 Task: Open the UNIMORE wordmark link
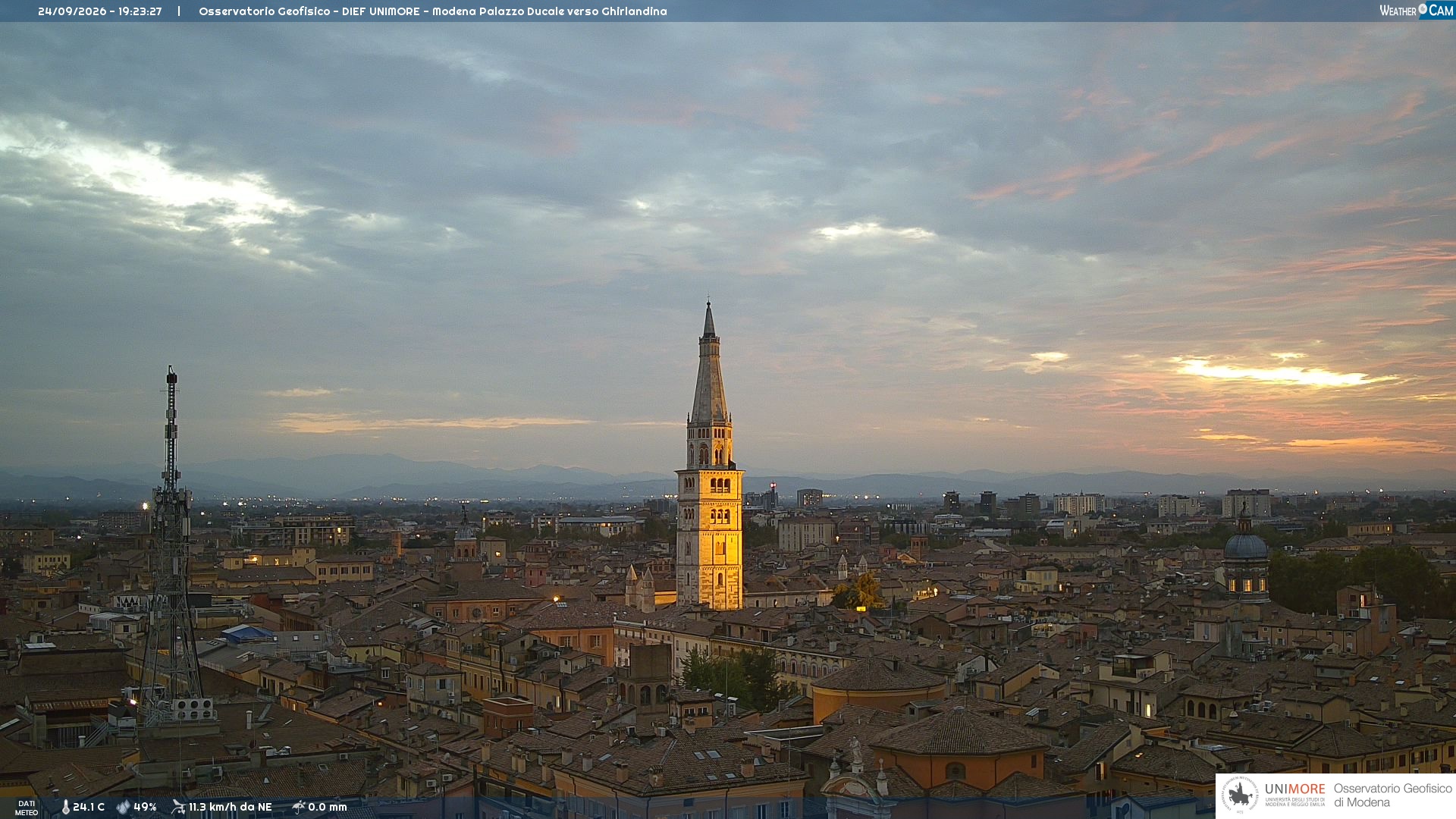point(1295,789)
